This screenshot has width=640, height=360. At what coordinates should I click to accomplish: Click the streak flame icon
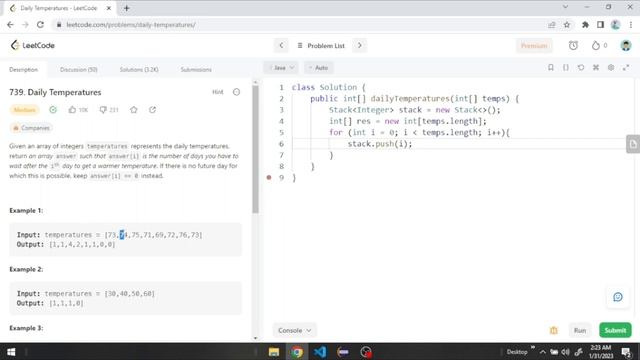point(596,46)
